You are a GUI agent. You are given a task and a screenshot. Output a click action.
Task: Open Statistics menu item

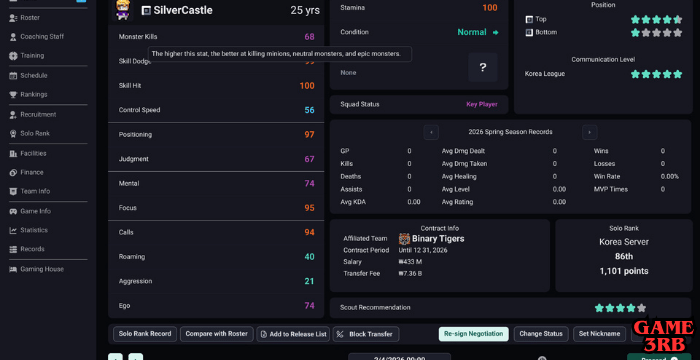coord(34,230)
